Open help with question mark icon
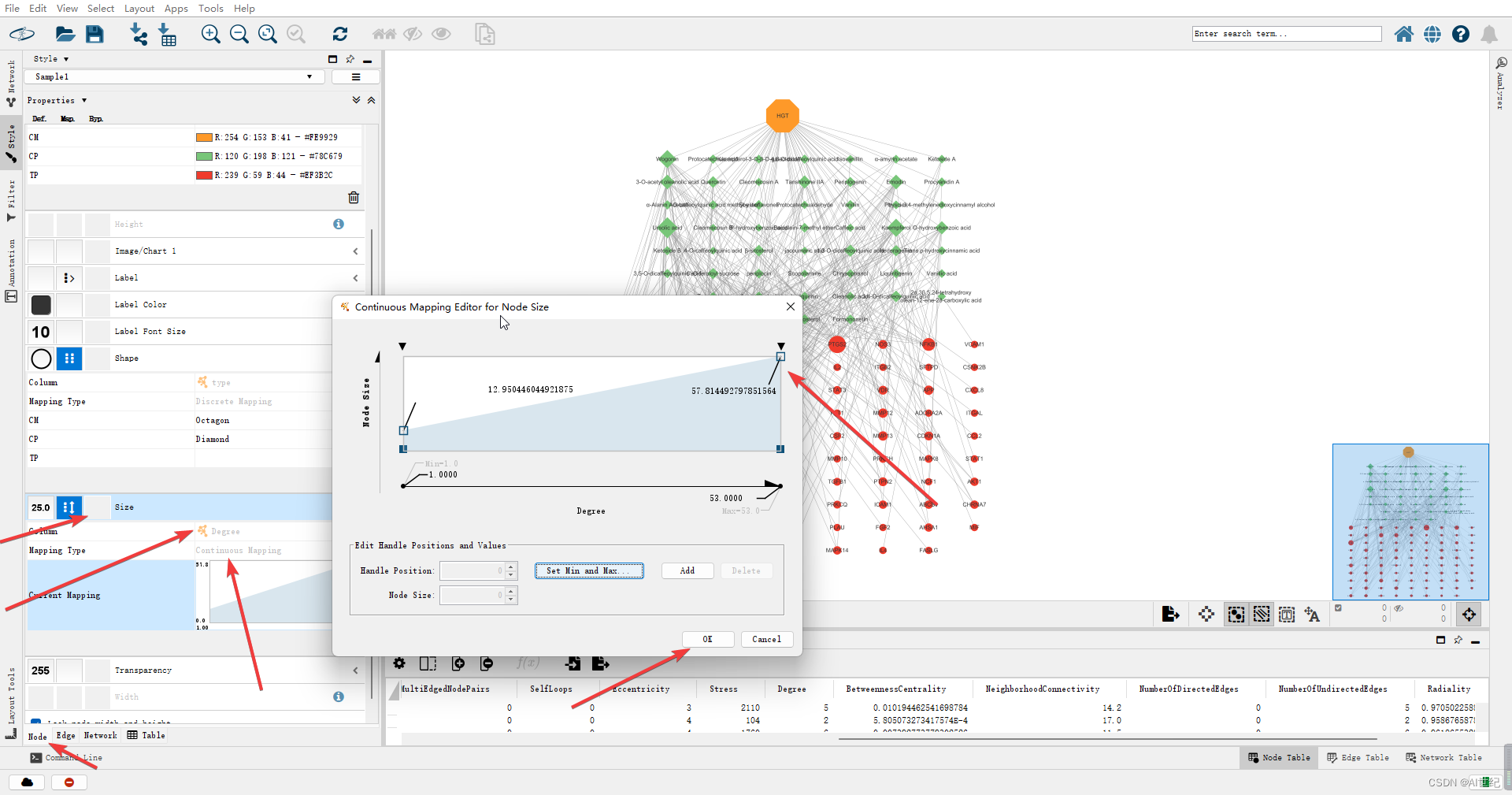This screenshot has height=795, width=1512. coord(1461,34)
